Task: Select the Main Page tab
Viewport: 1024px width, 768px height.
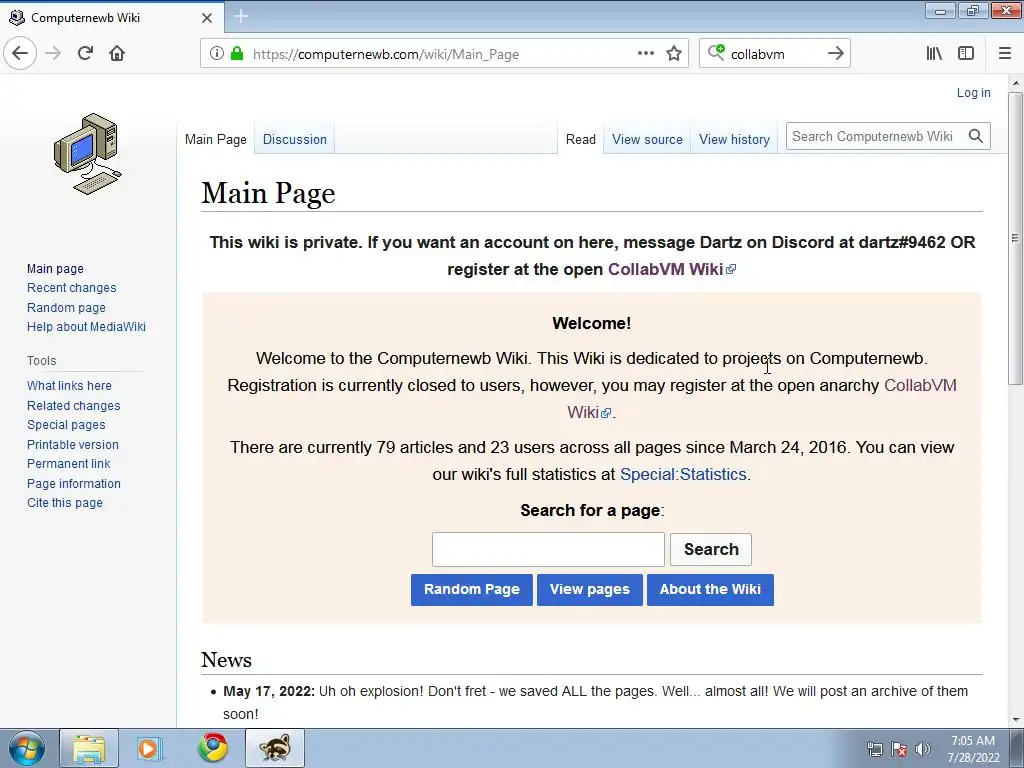Action: pos(216,139)
